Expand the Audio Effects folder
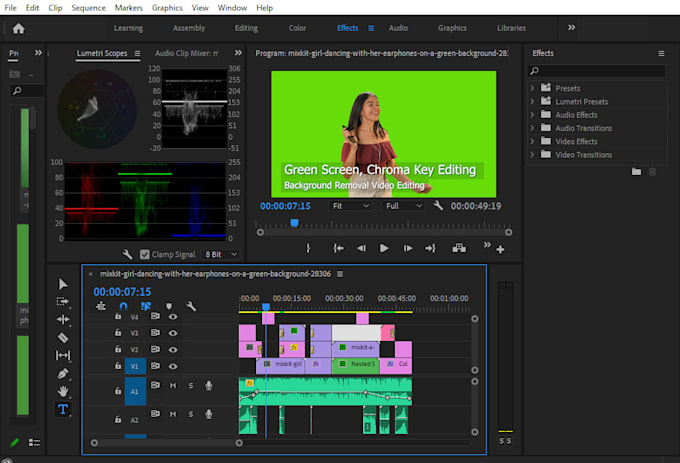This screenshot has height=463, width=680. coord(532,115)
